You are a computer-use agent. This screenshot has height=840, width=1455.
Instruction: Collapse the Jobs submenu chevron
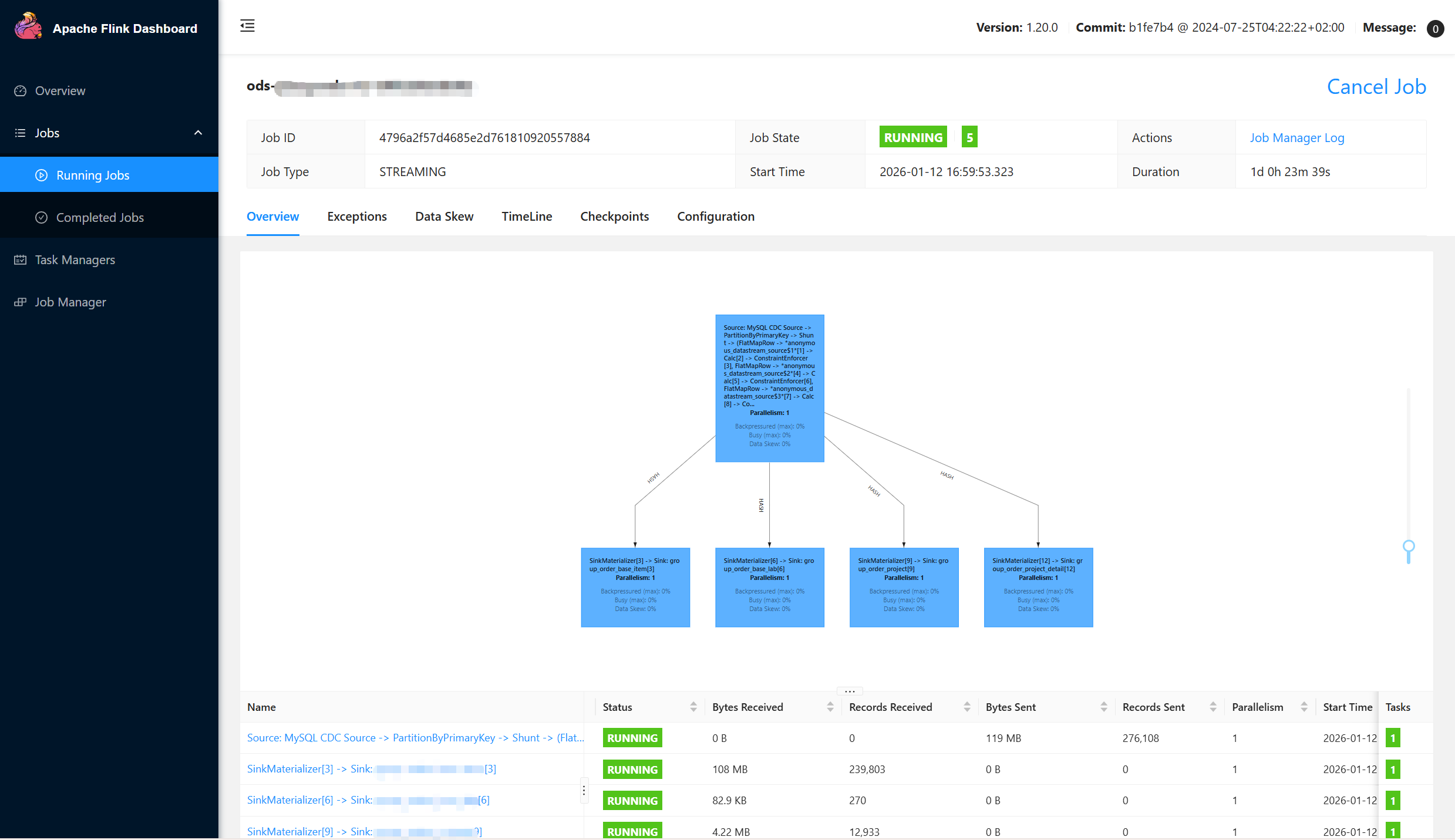point(198,133)
